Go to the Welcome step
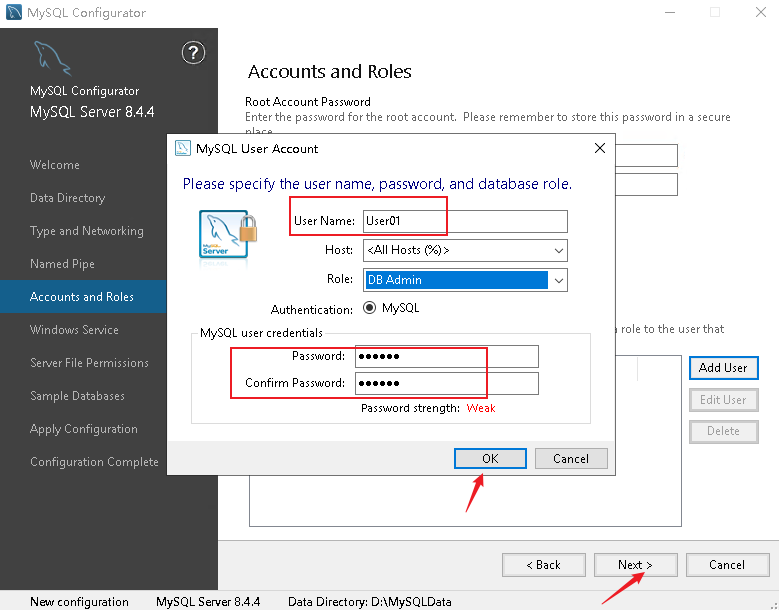779x610 pixels. [55, 165]
